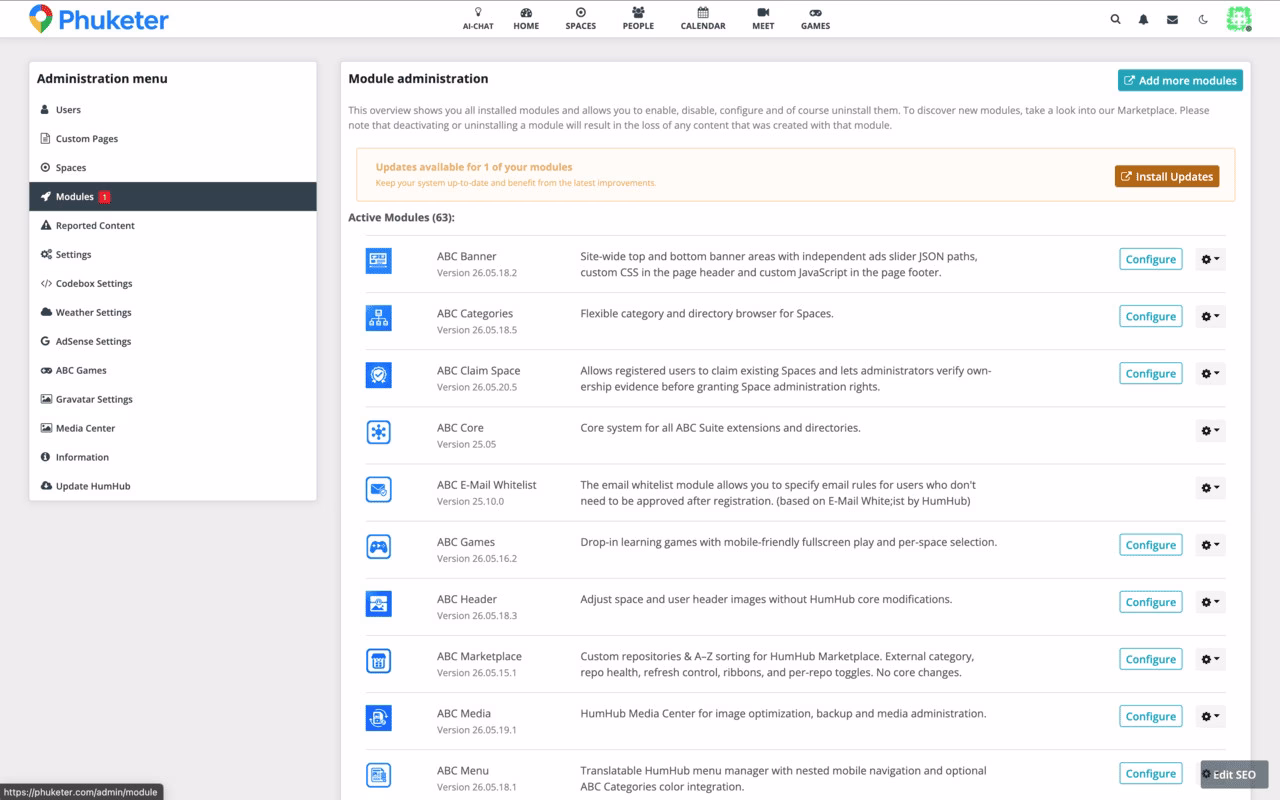Viewport: 1280px width, 800px height.
Task: Open messages envelope icon
Action: pyautogui.click(x=1172, y=19)
